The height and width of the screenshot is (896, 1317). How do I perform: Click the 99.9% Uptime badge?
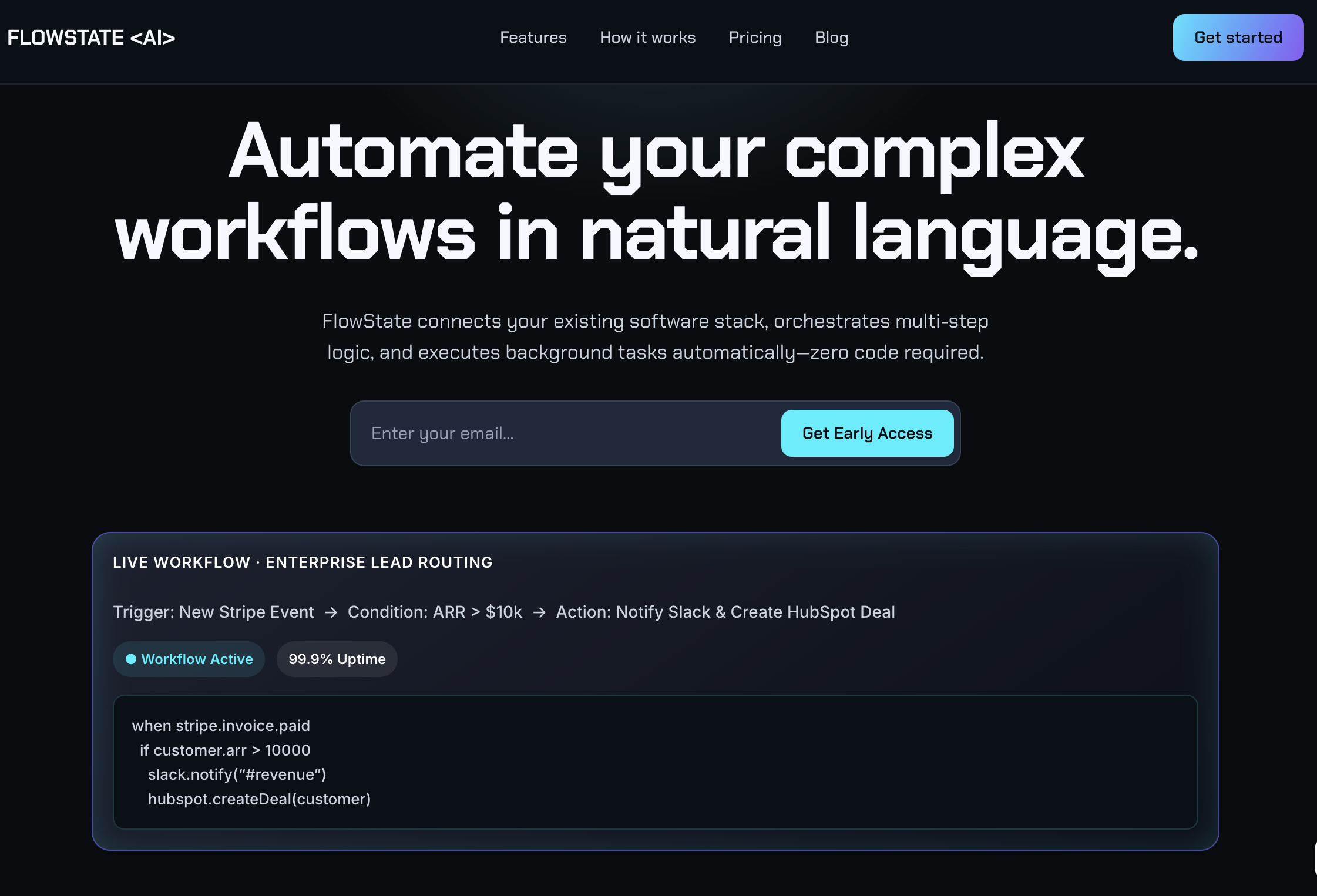pos(337,659)
